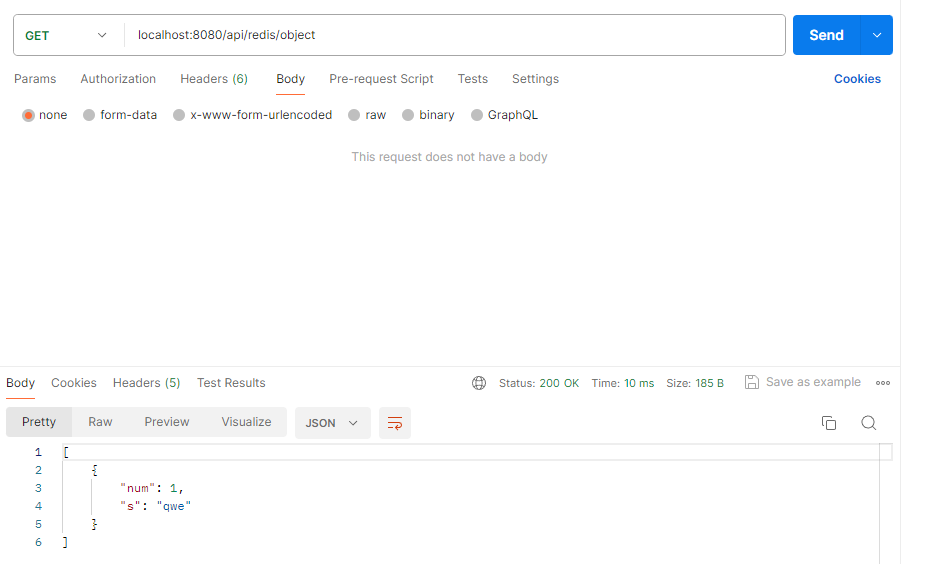Send the GET request
Screen dimensions: 925x564
[826, 35]
